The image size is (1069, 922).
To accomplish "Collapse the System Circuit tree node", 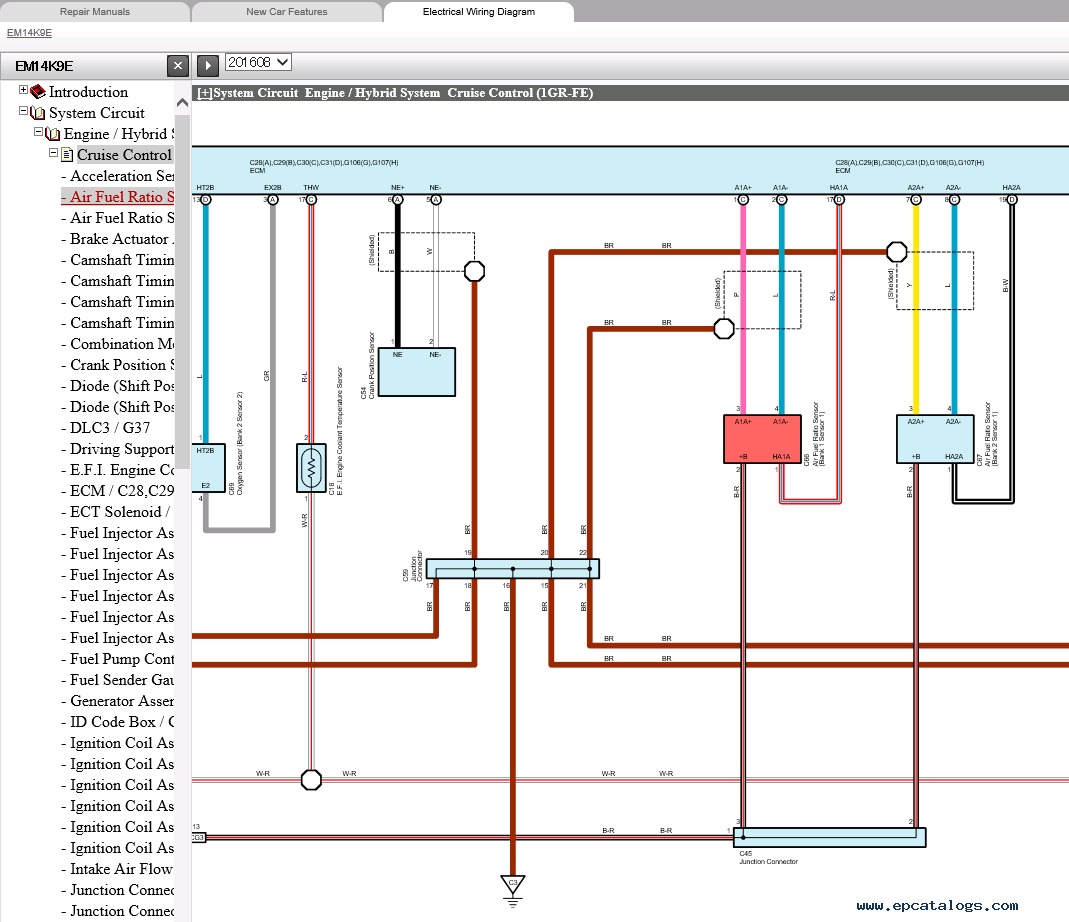I will pyautogui.click(x=24, y=112).
